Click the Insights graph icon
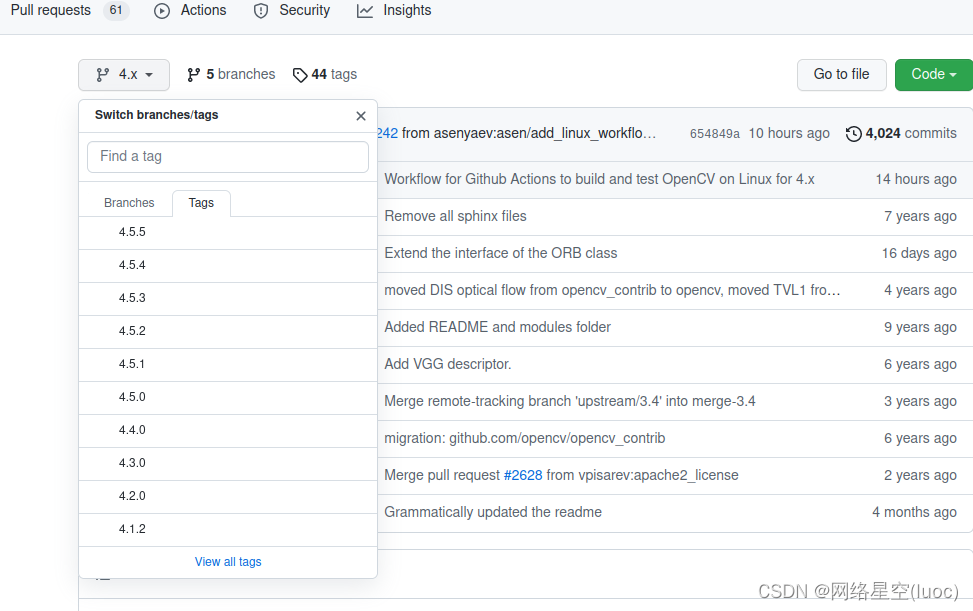973x611 pixels. [x=365, y=11]
